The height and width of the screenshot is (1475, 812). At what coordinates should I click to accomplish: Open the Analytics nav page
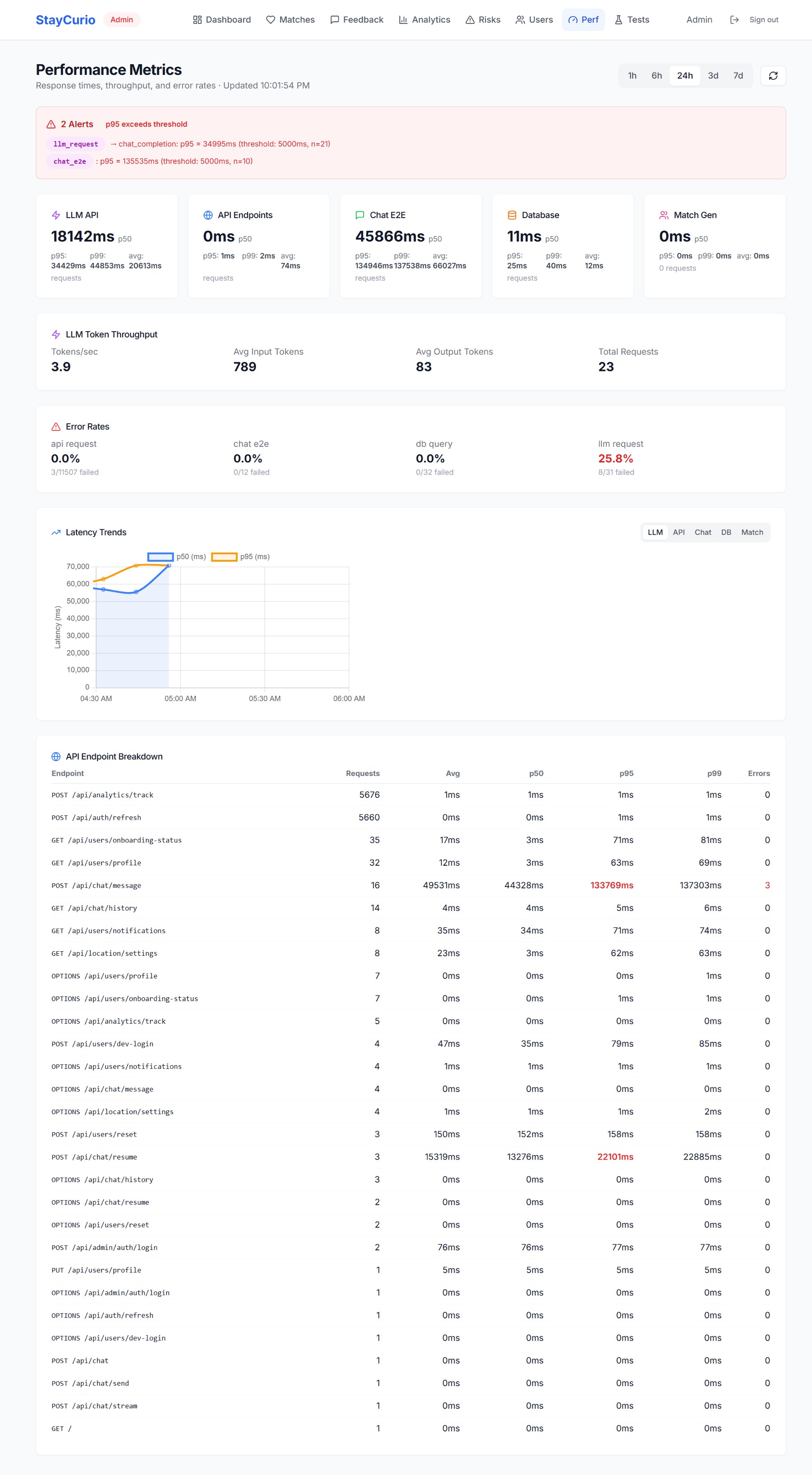[x=424, y=19]
